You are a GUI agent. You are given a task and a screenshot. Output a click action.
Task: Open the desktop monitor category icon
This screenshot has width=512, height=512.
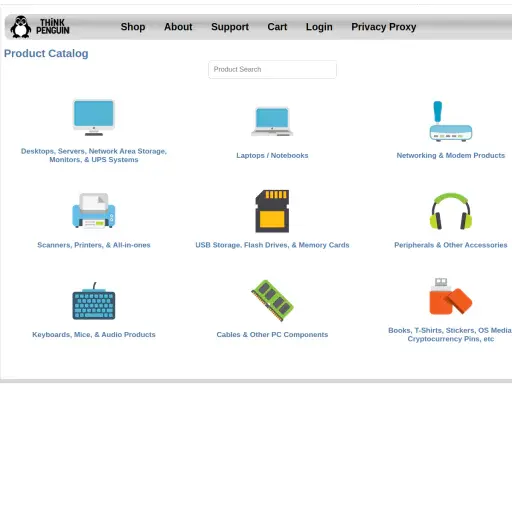pyautogui.click(x=94, y=118)
